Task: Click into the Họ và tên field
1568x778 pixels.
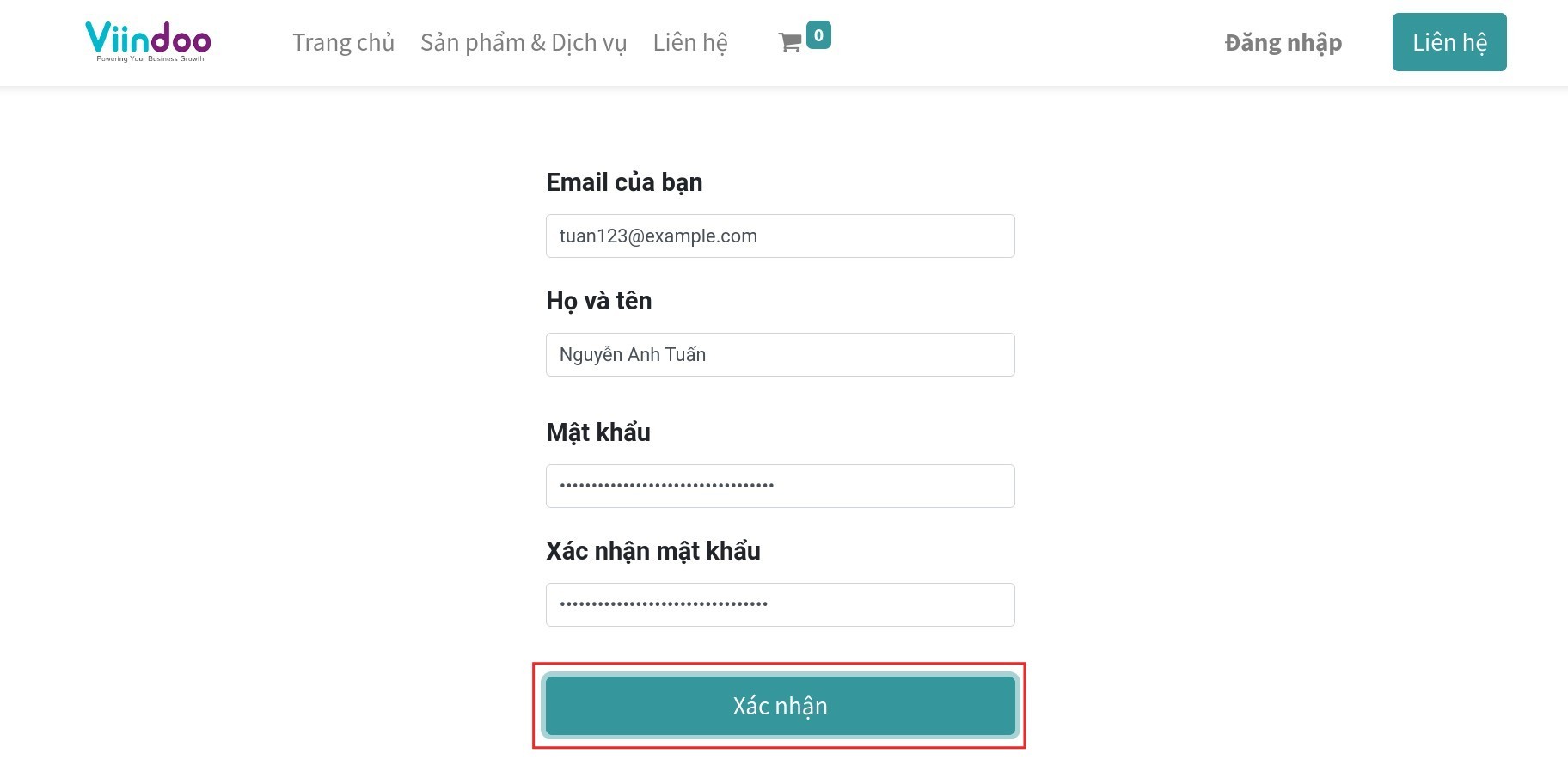Action: [x=780, y=355]
